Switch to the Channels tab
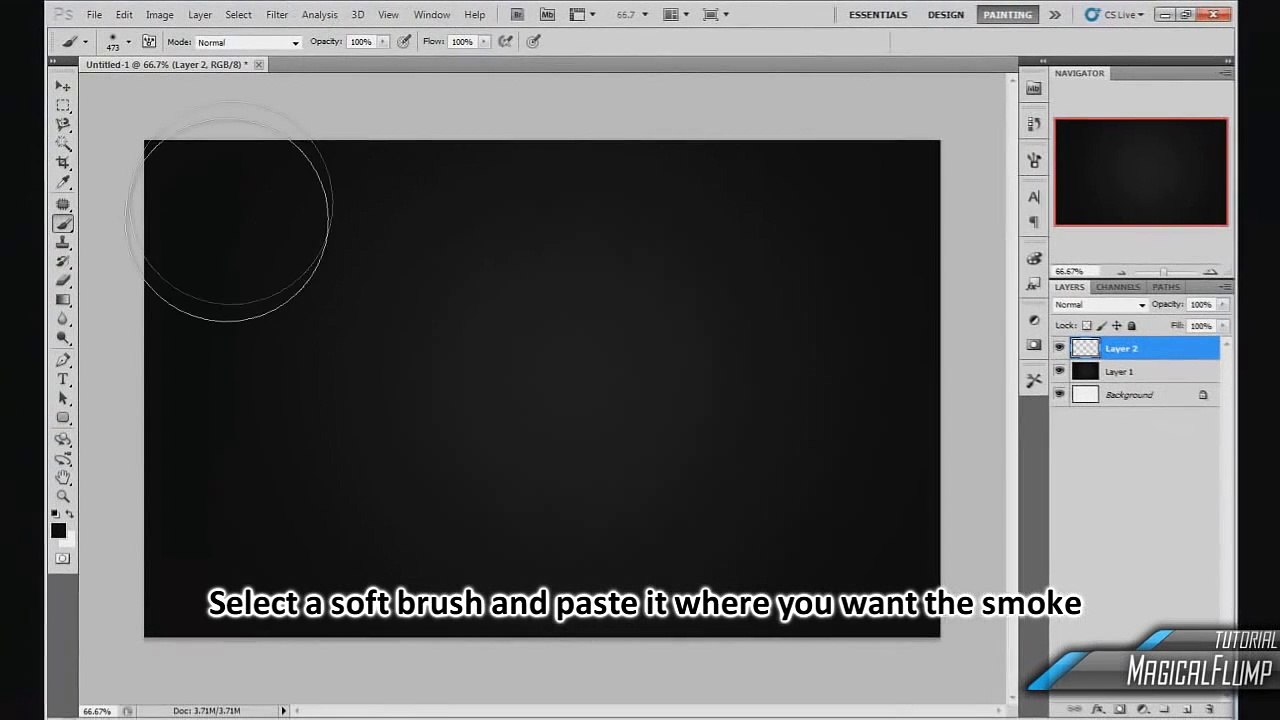Screen dimensions: 1280x720 tap(1117, 287)
